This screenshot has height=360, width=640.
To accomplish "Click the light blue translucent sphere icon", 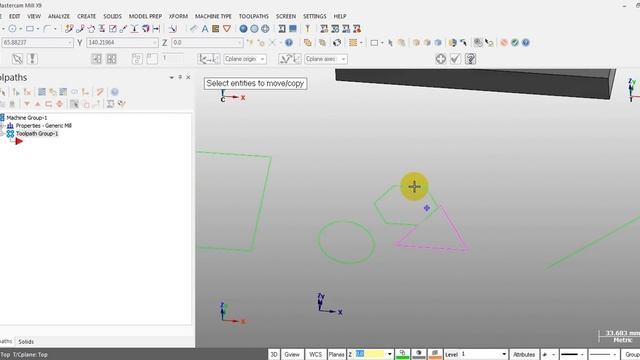I will 254,29.
